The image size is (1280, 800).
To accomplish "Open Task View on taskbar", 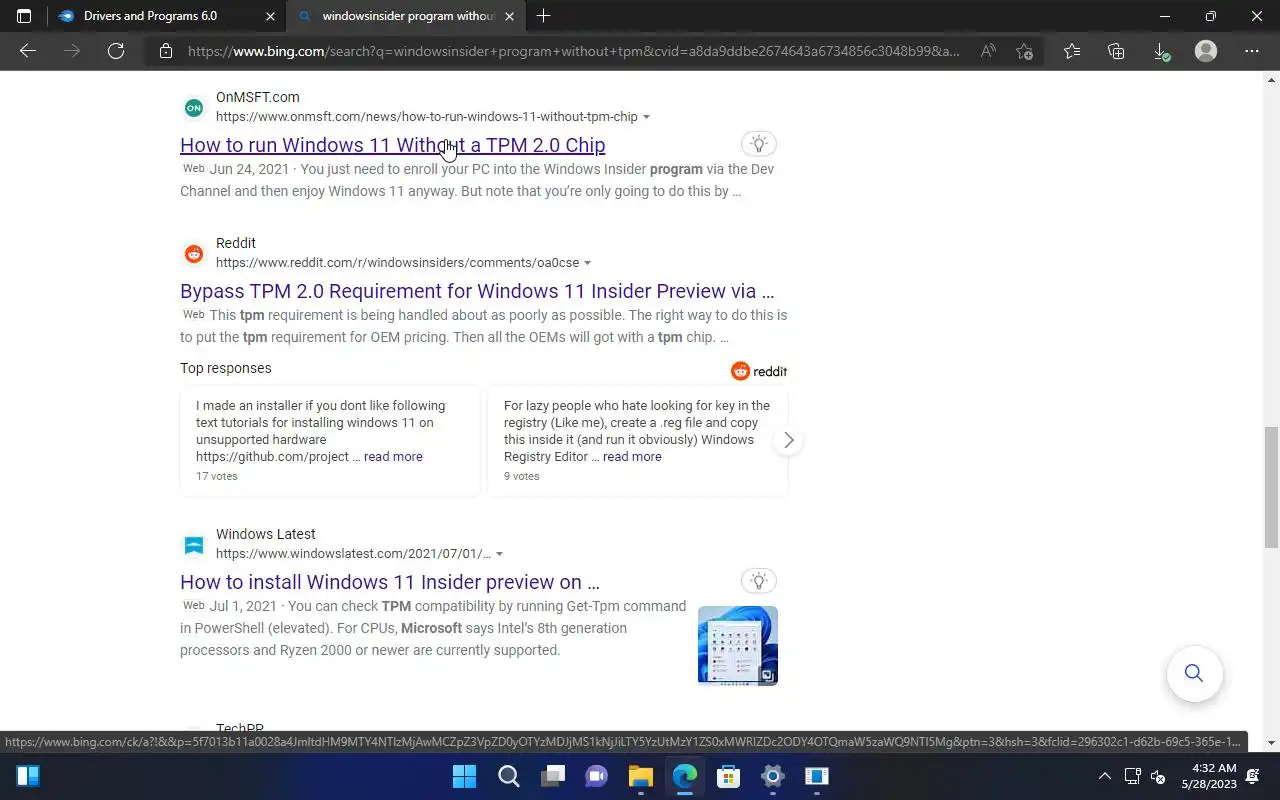I will (553, 776).
